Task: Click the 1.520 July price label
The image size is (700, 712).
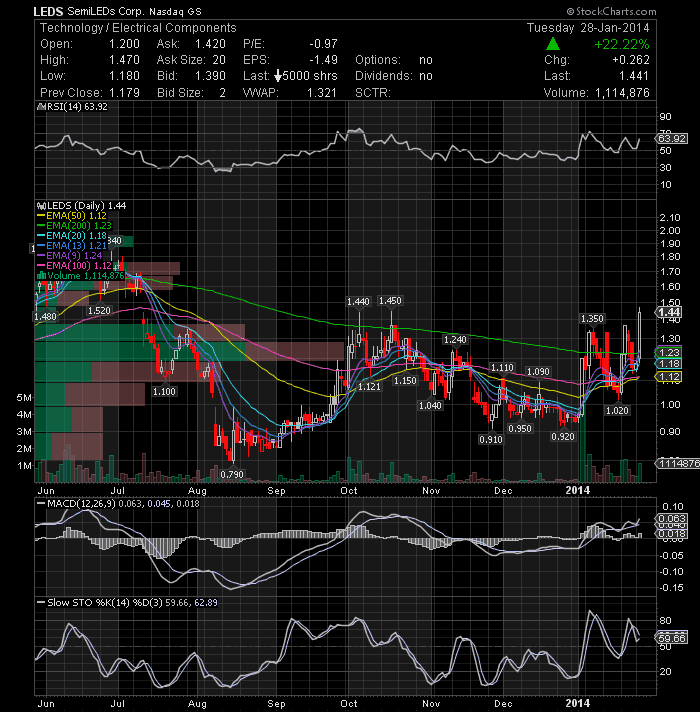Action: 99,311
